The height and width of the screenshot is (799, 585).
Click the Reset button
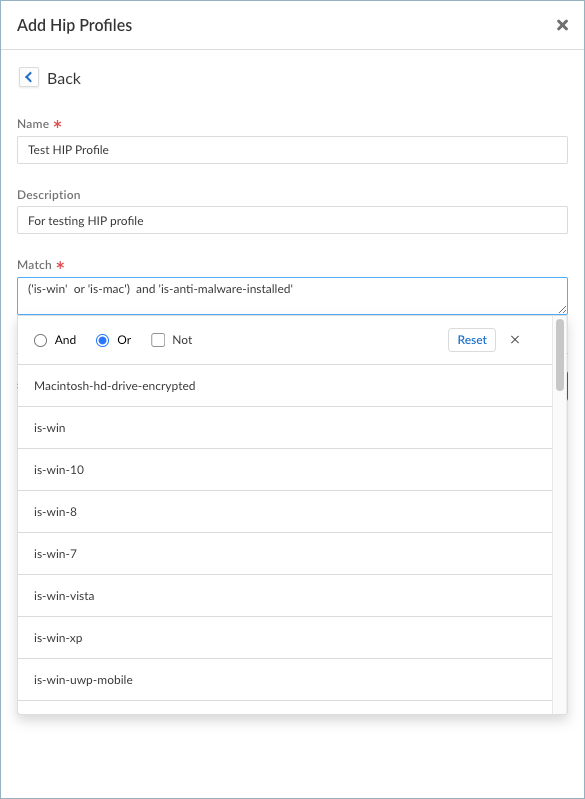472,340
